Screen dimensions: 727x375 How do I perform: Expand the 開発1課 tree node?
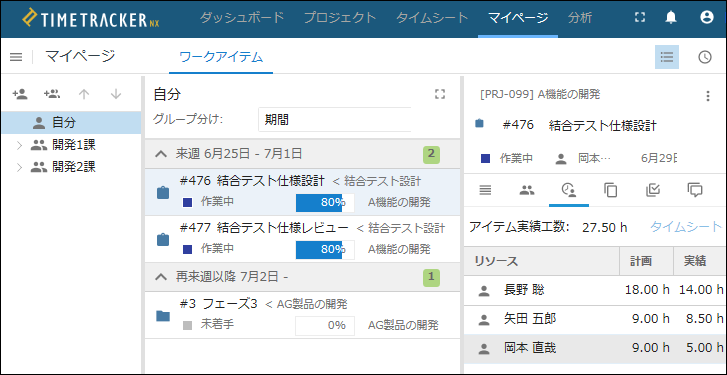pyautogui.click(x=19, y=145)
